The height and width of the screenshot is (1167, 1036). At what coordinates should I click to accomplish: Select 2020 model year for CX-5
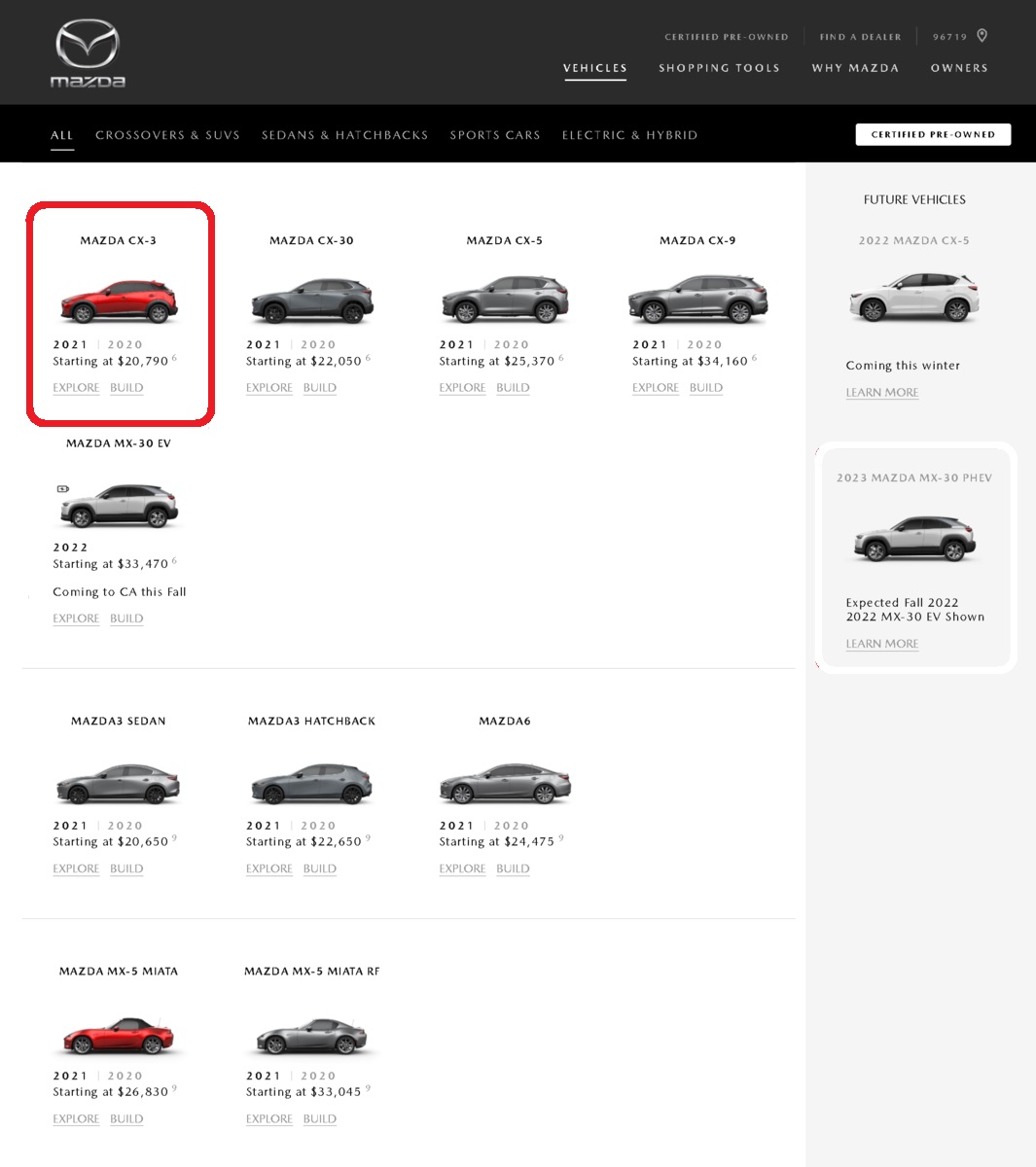[512, 344]
